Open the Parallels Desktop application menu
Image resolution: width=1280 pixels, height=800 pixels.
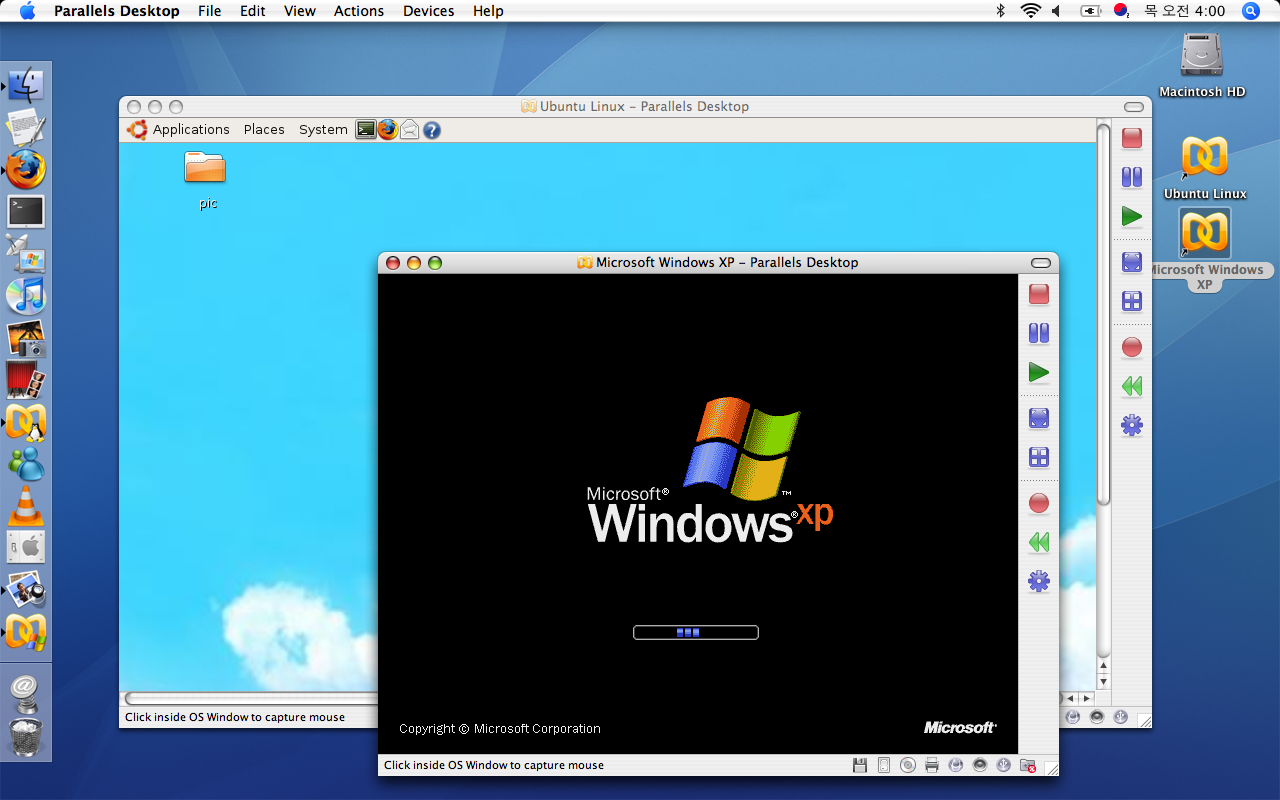click(117, 11)
